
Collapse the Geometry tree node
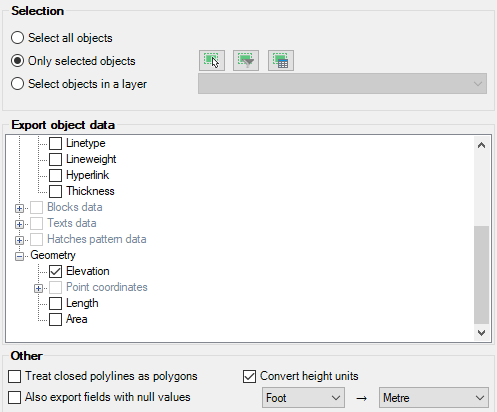click(x=19, y=256)
